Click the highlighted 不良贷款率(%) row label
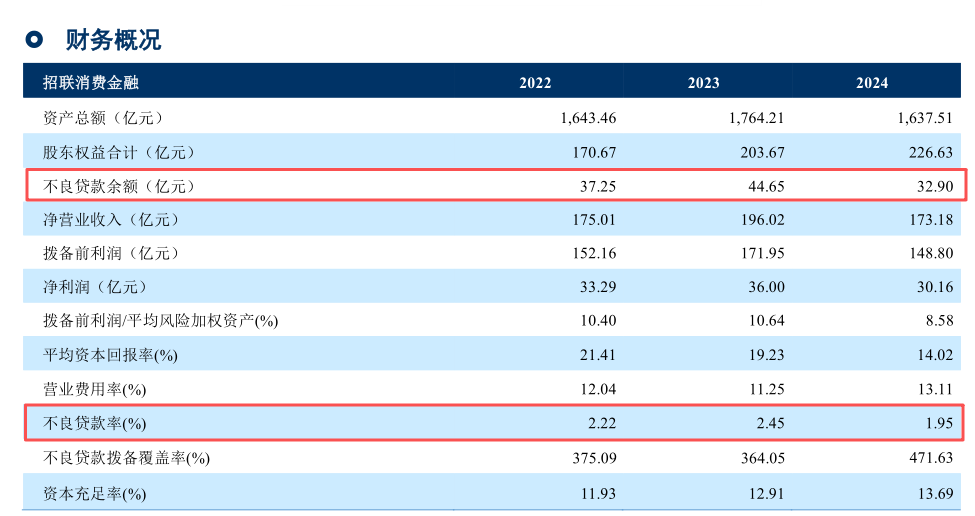 coord(95,423)
